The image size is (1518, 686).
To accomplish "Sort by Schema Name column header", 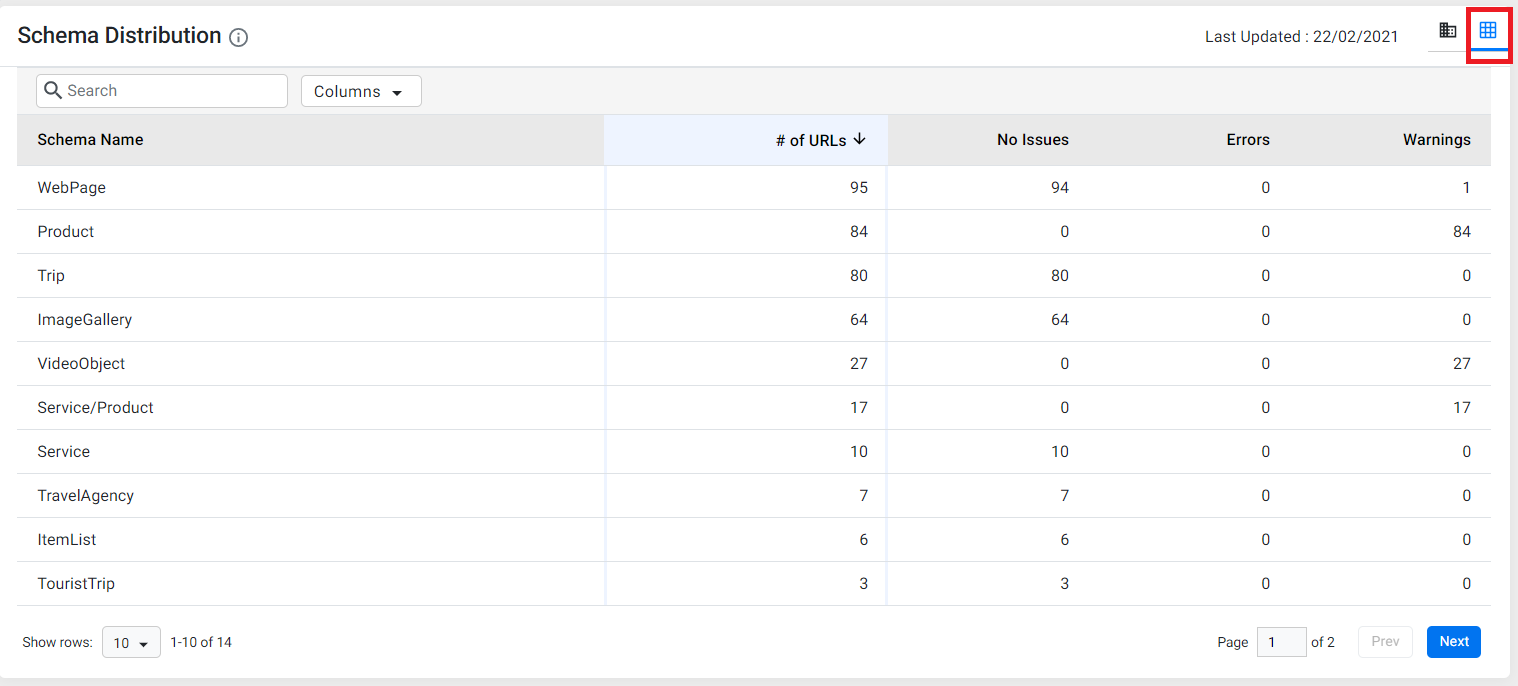I will [90, 140].
